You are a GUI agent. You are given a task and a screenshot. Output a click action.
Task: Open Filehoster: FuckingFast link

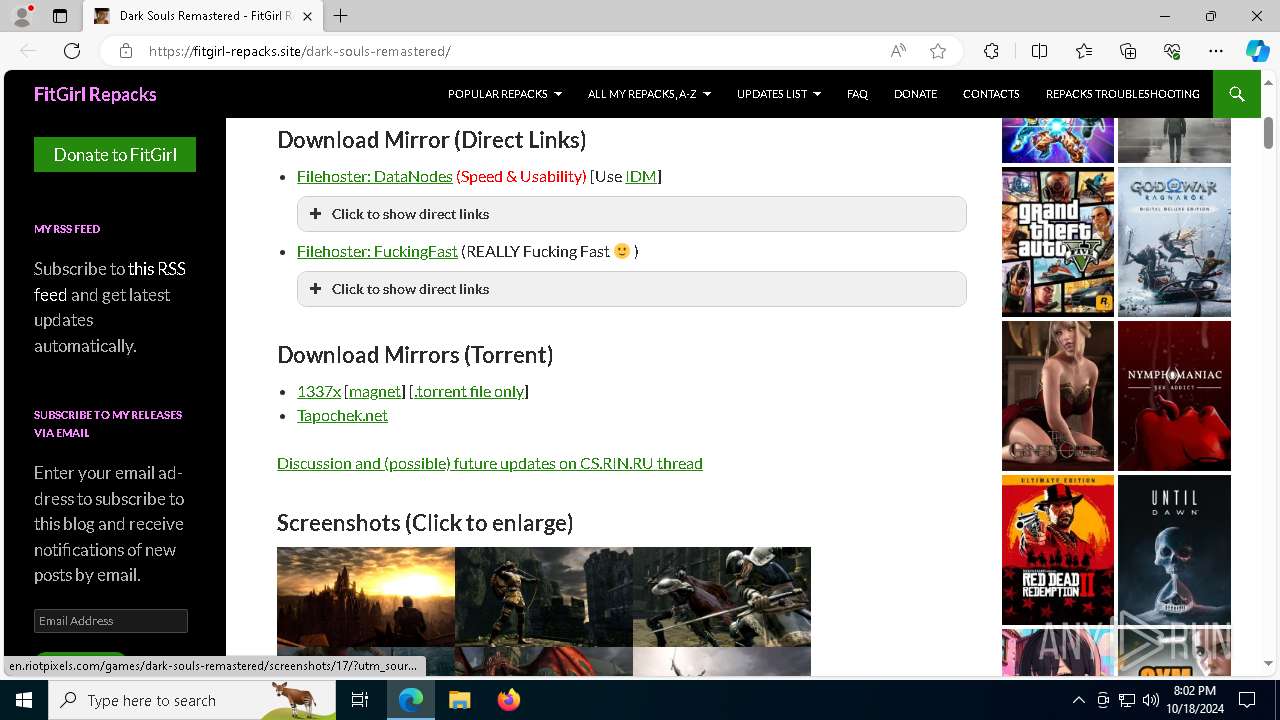(x=377, y=251)
